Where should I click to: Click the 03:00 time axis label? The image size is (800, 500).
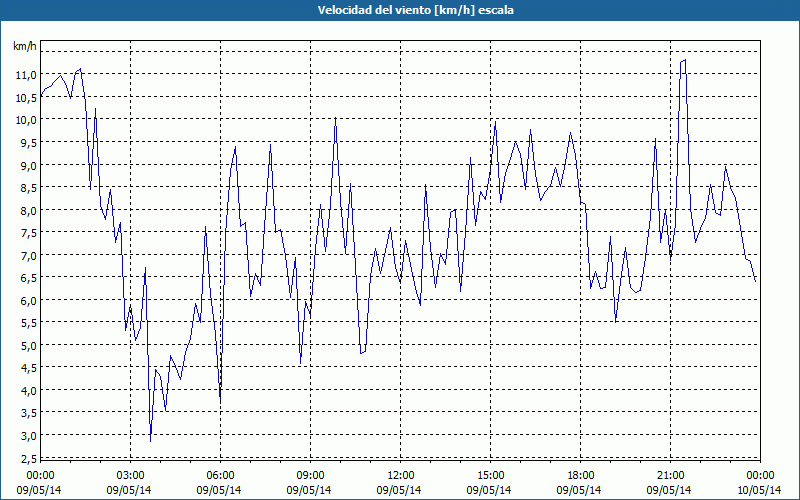(x=131, y=476)
